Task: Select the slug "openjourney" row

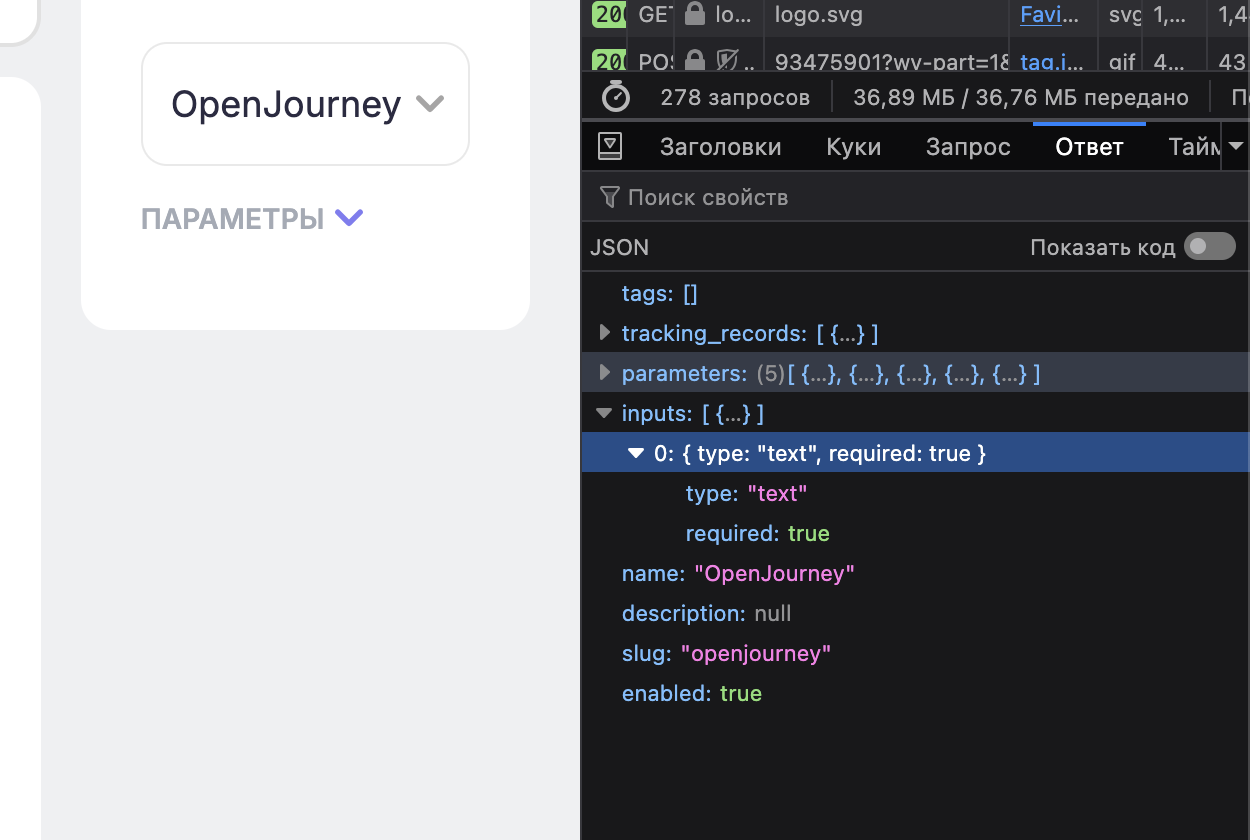Action: pos(915,653)
